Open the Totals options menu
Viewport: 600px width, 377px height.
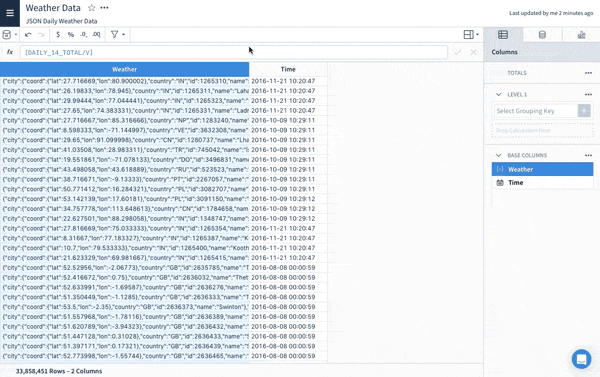click(x=588, y=73)
